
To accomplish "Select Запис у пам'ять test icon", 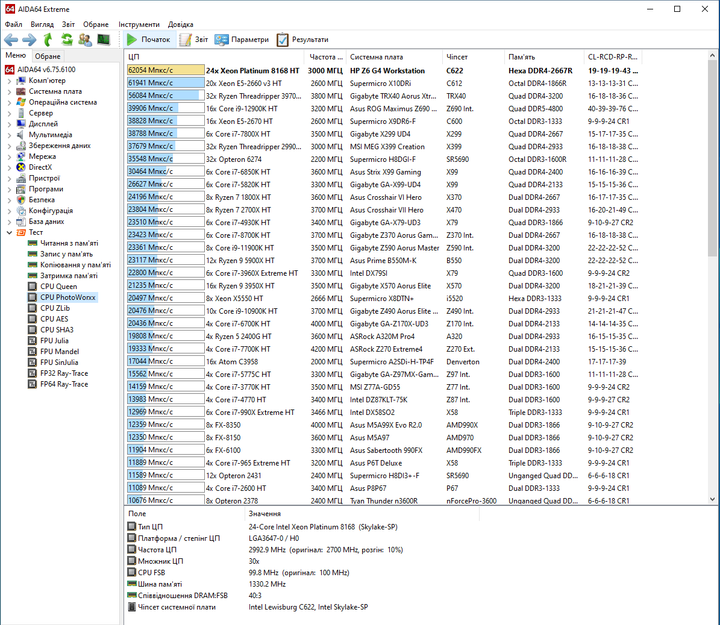I will pos(32,254).
